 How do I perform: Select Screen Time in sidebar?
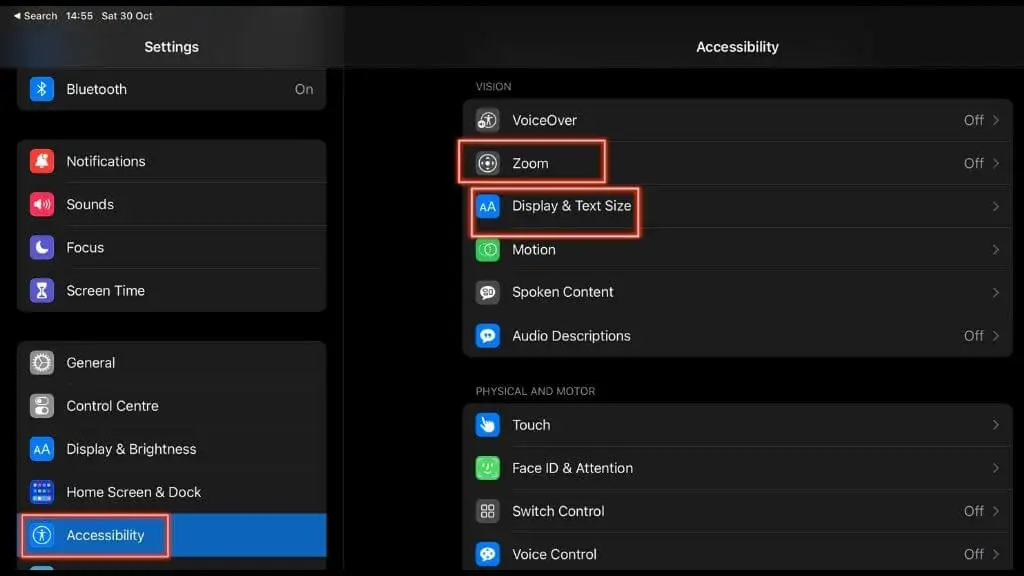(172, 291)
